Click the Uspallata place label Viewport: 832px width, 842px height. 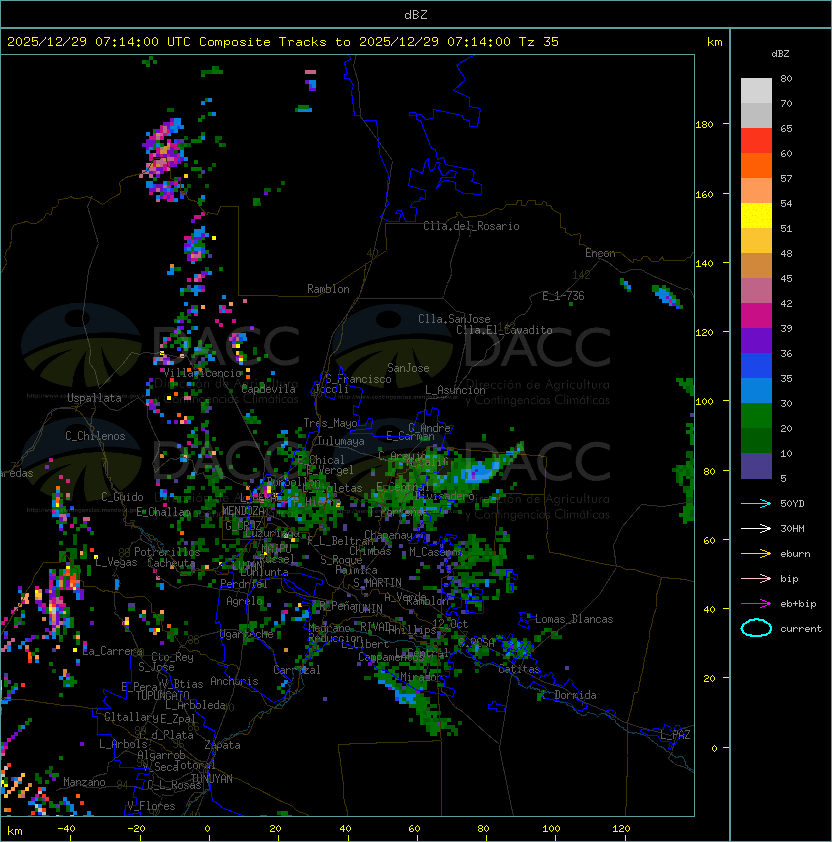[x=94, y=398]
